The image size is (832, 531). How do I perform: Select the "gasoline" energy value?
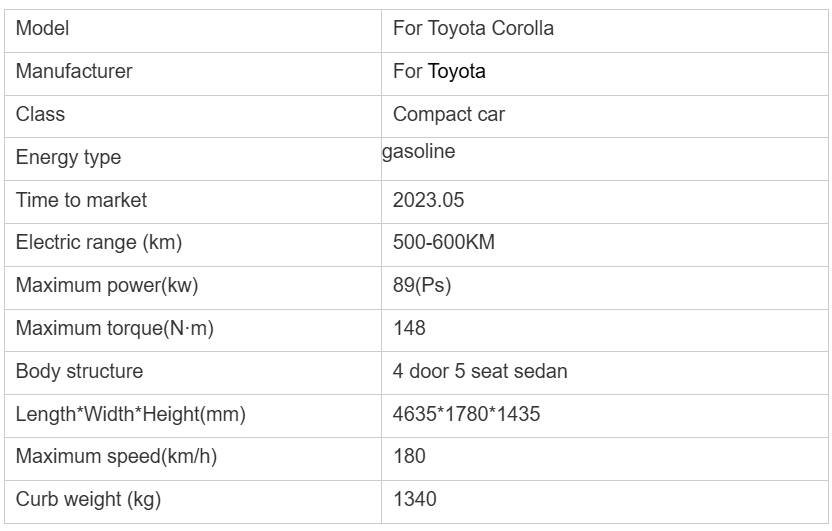[x=419, y=153]
